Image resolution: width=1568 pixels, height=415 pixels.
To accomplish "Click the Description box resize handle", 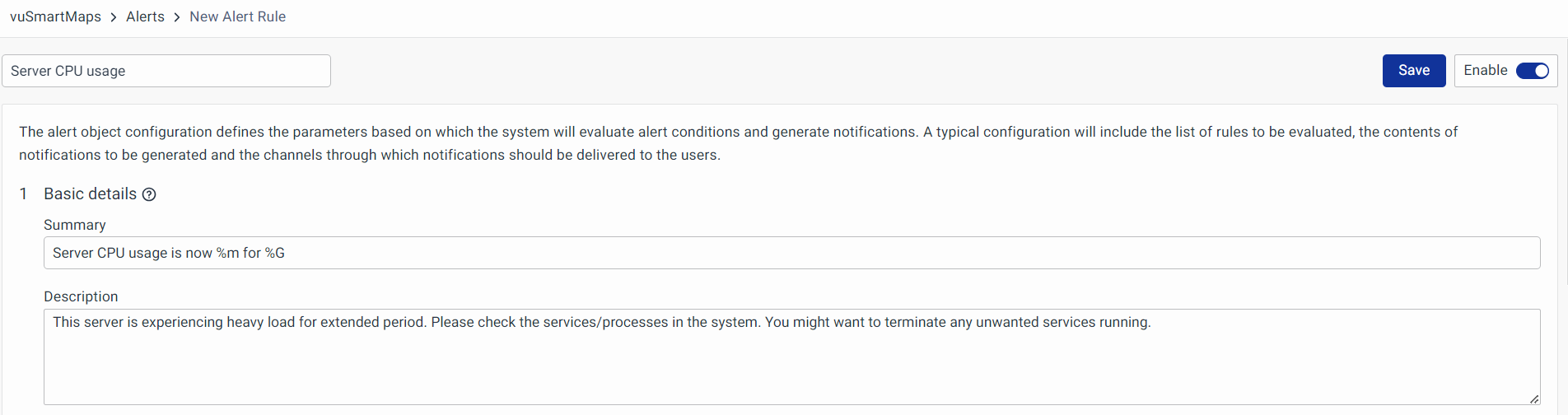I will coord(1534,399).
